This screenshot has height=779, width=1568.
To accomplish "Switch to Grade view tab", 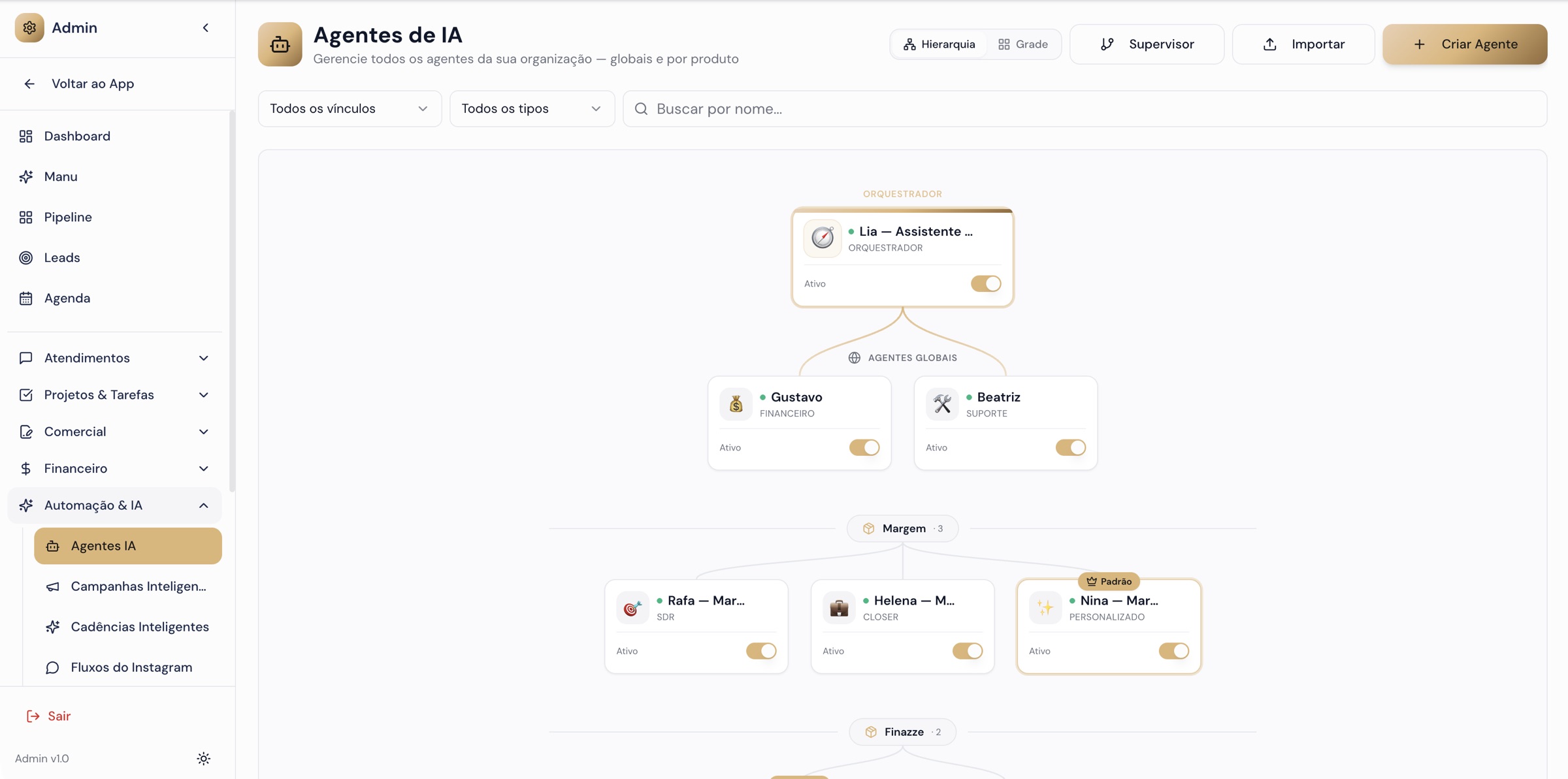I will point(1023,44).
